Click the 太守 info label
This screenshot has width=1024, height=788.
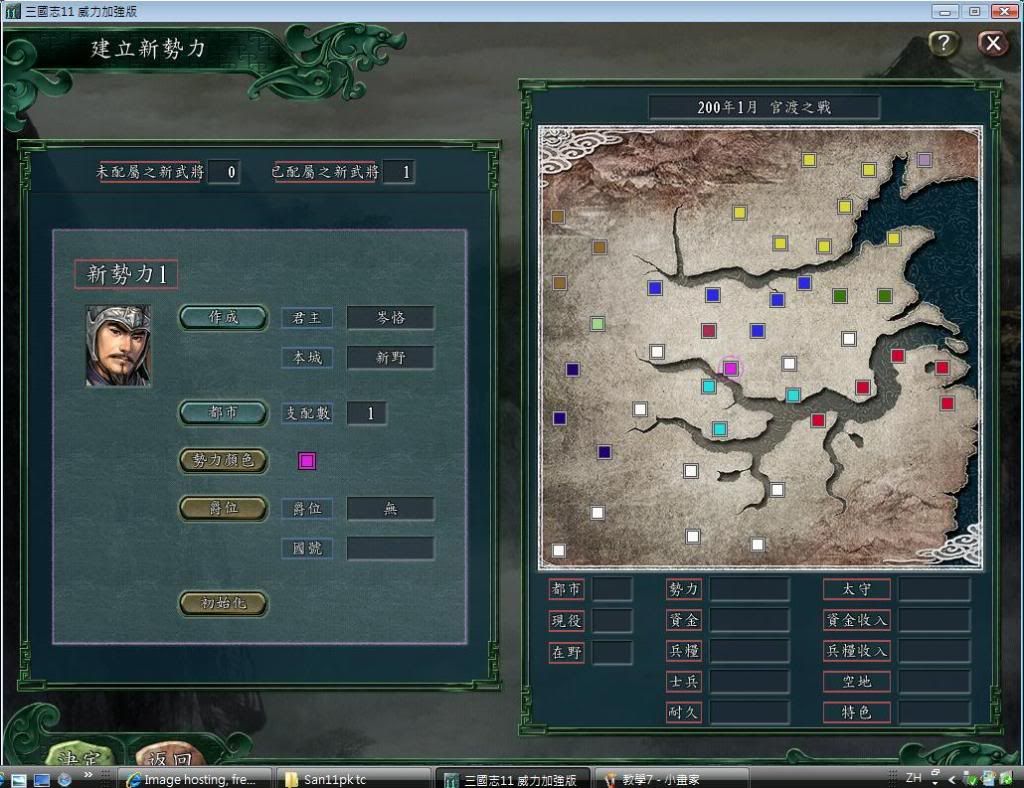coord(856,590)
